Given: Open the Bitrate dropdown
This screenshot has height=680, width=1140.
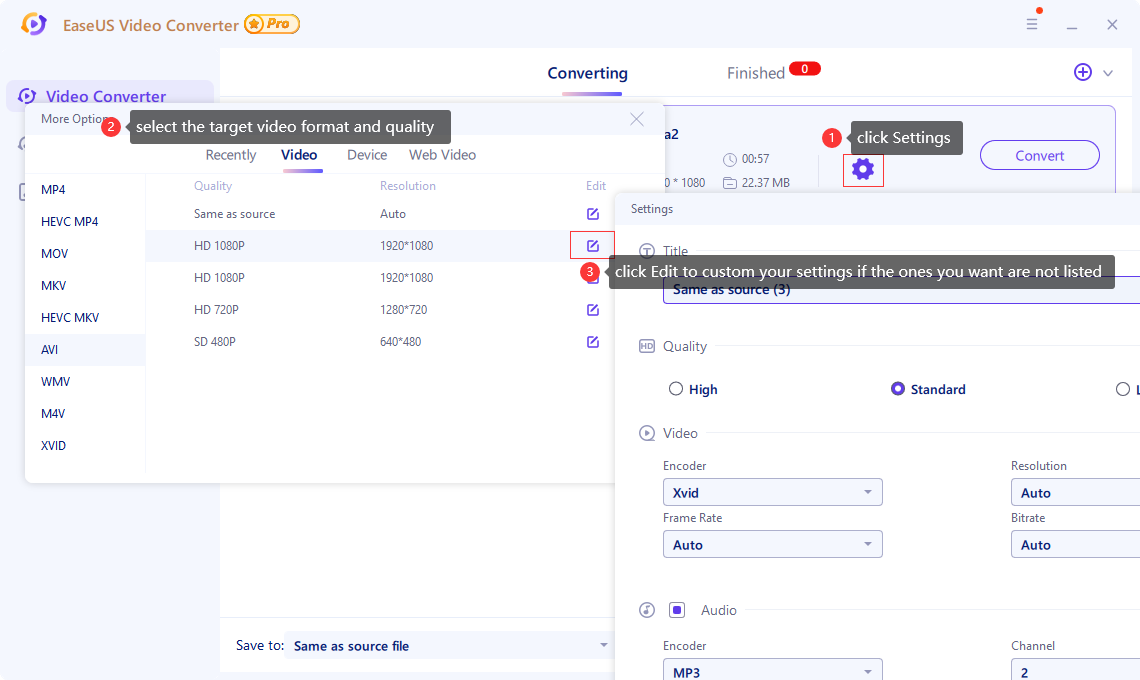Looking at the screenshot, I should (x=1075, y=545).
